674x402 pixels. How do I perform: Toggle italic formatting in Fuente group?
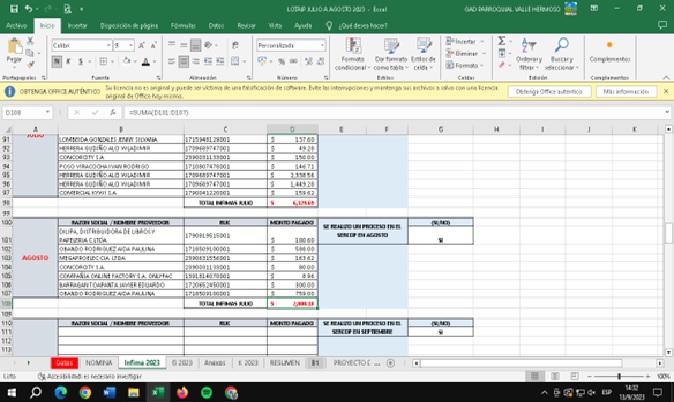tap(64, 61)
